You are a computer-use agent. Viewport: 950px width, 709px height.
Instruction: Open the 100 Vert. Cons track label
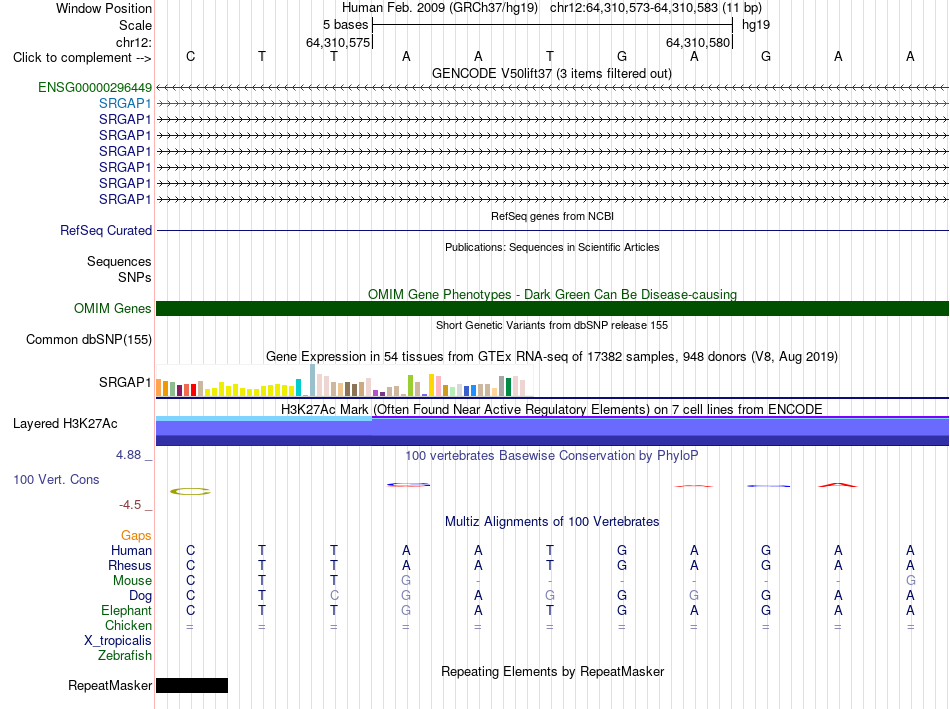tap(56, 479)
